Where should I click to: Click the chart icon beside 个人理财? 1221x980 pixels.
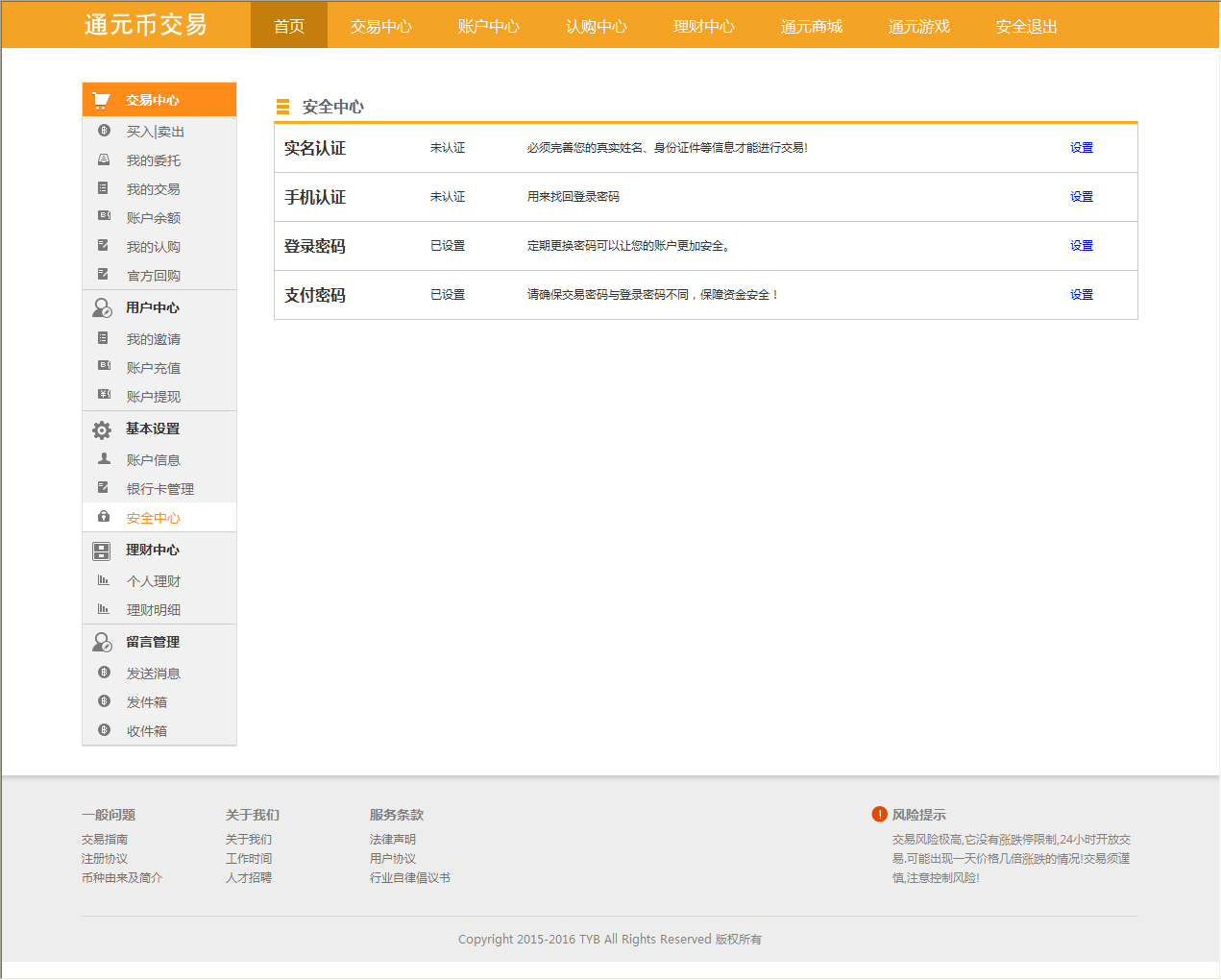click(104, 580)
